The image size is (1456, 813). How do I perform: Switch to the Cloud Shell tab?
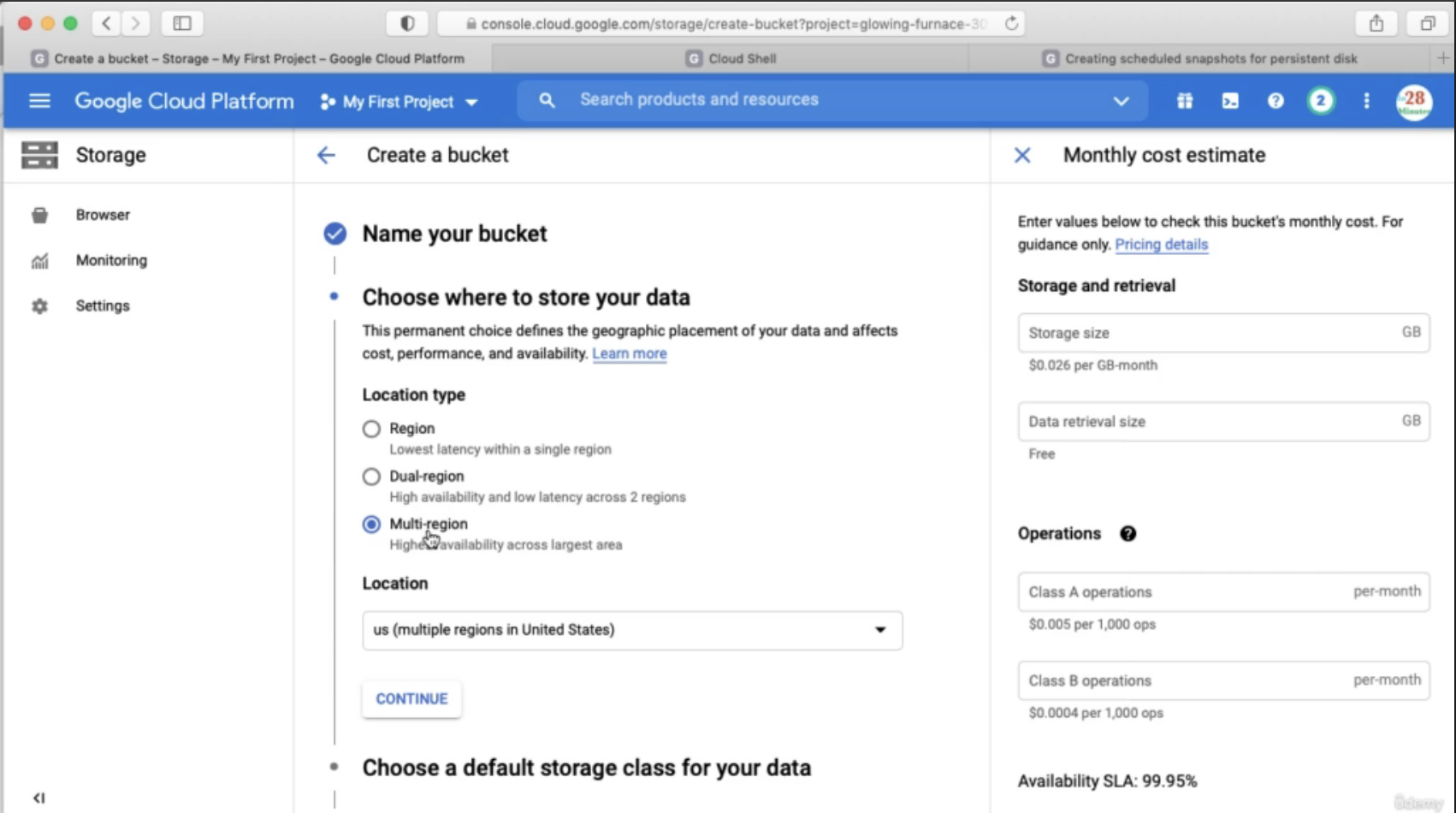pyautogui.click(x=731, y=58)
